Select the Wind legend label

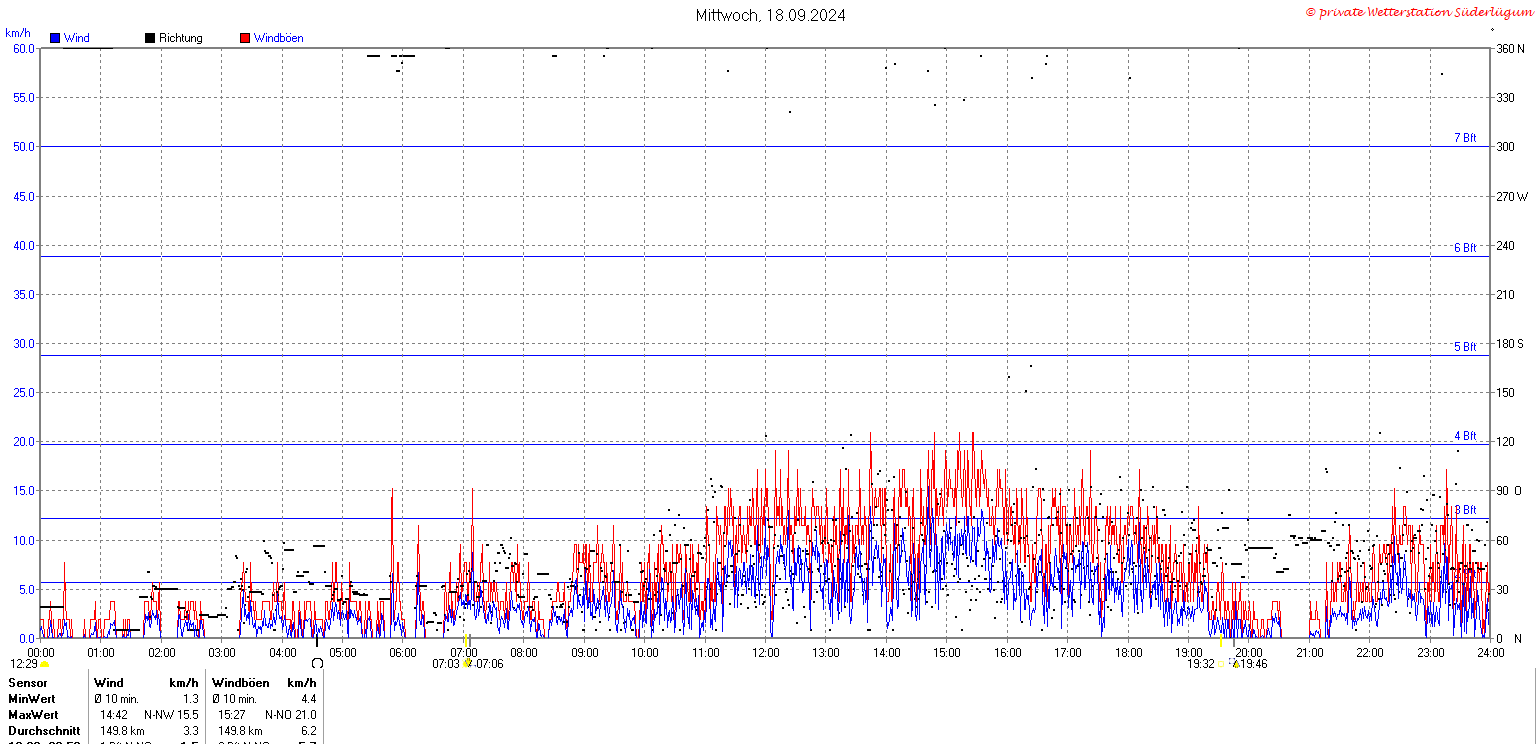(77, 38)
